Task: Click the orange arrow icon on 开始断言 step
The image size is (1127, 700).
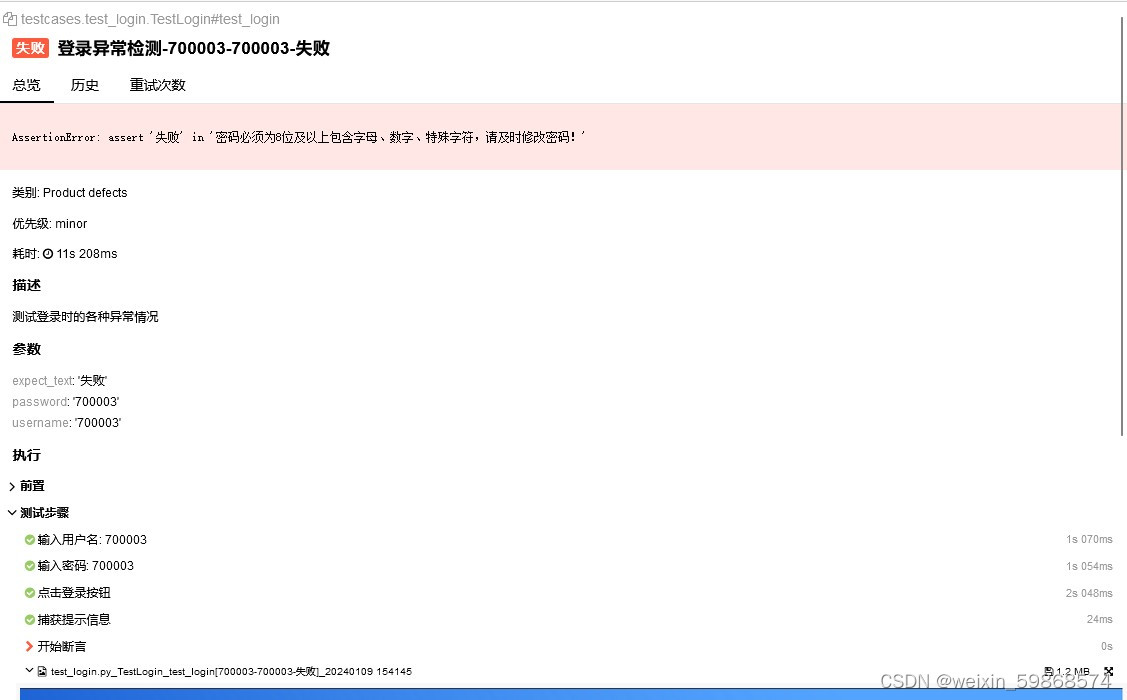Action: click(x=29, y=646)
